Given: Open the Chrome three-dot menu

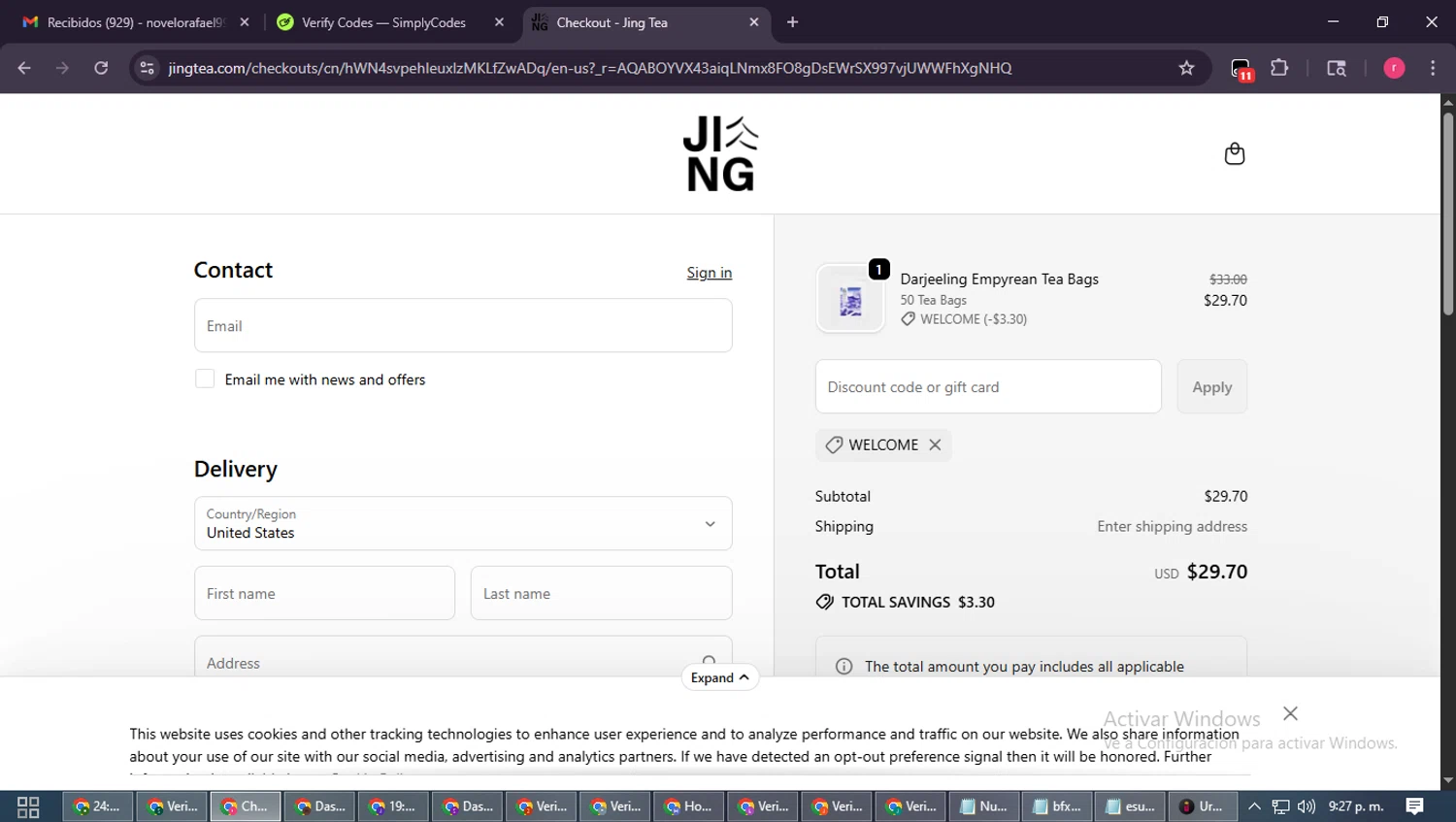Looking at the screenshot, I should [1433, 68].
